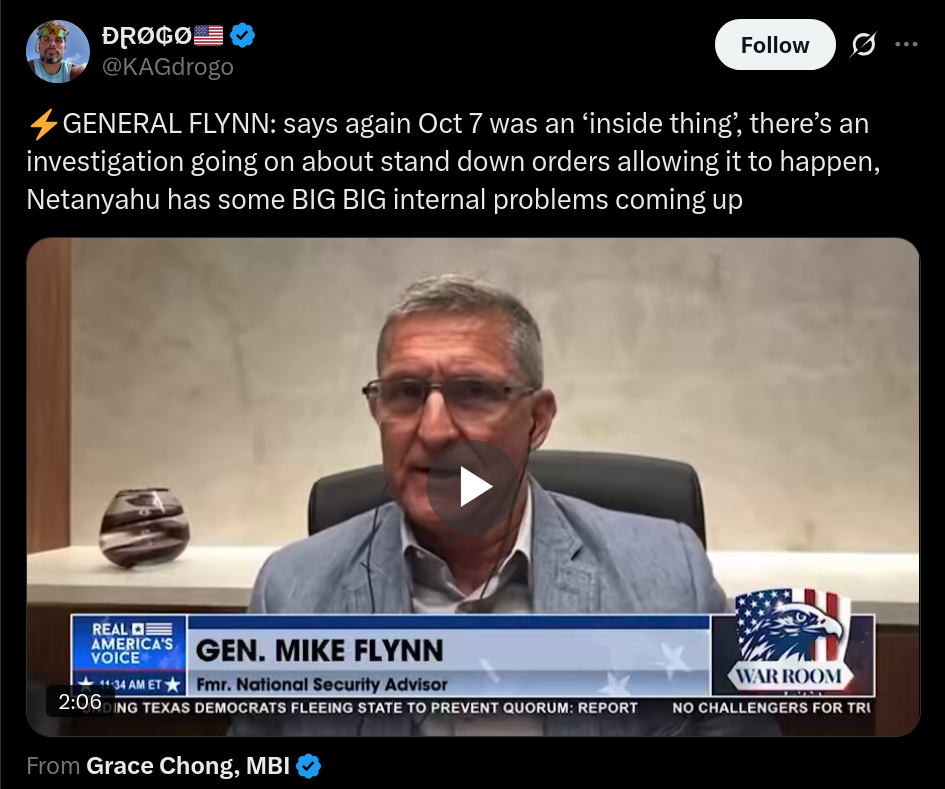Viewport: 945px width, 789px height.
Task: Click the Follow button
Action: [775, 45]
